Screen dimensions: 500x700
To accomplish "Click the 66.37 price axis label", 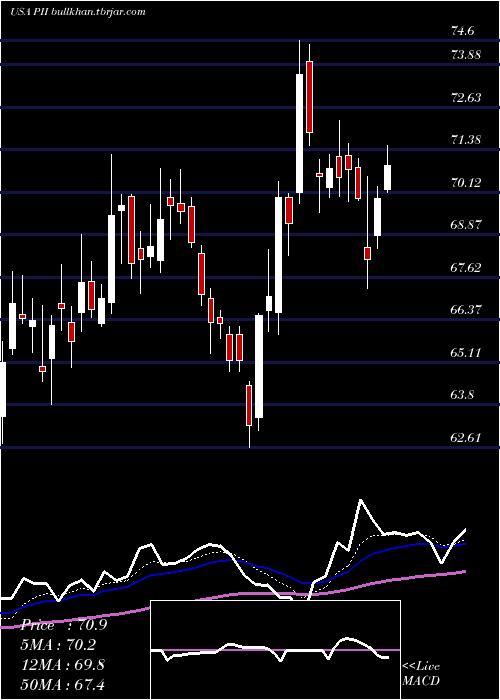I will click(466, 310).
